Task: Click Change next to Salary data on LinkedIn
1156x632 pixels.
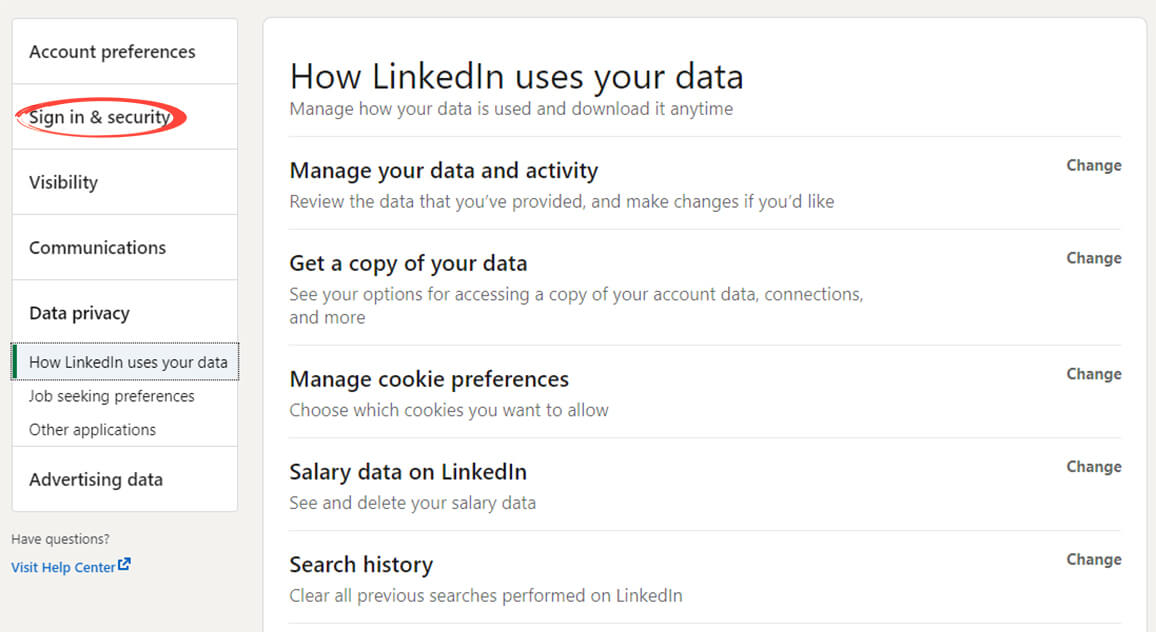Action: [x=1093, y=466]
